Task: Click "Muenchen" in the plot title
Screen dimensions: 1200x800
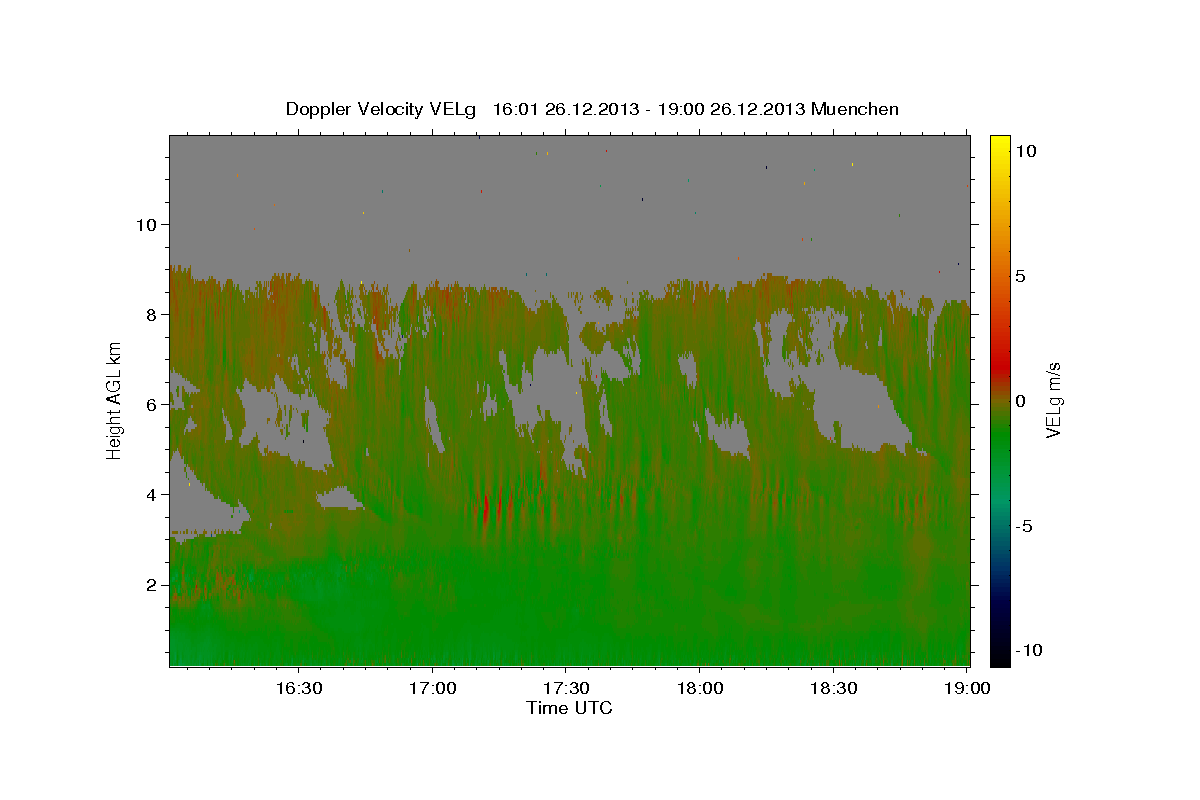Action: pos(855,109)
